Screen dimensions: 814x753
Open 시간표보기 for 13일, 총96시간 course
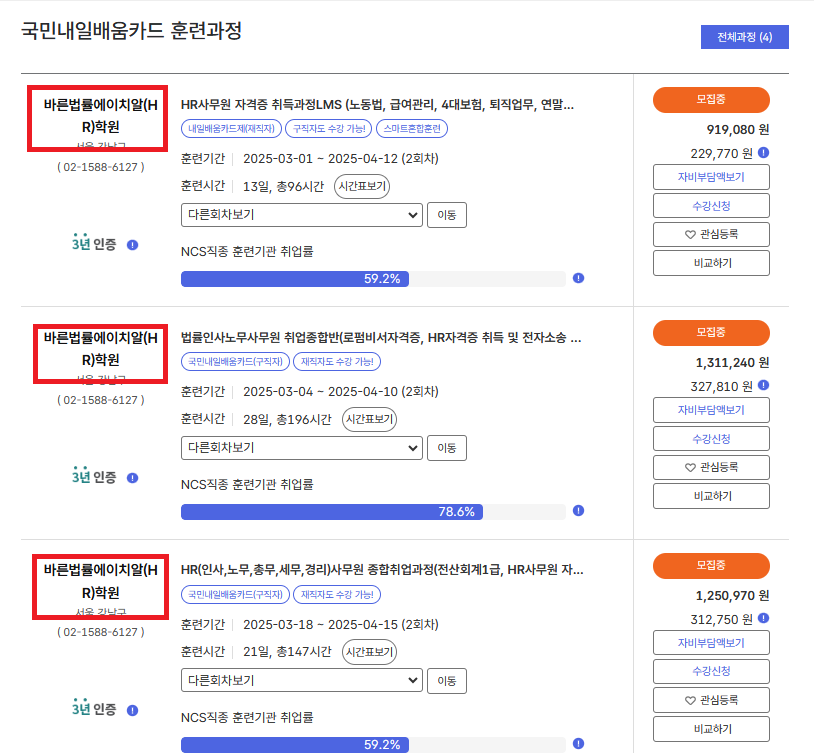pyautogui.click(x=361, y=186)
